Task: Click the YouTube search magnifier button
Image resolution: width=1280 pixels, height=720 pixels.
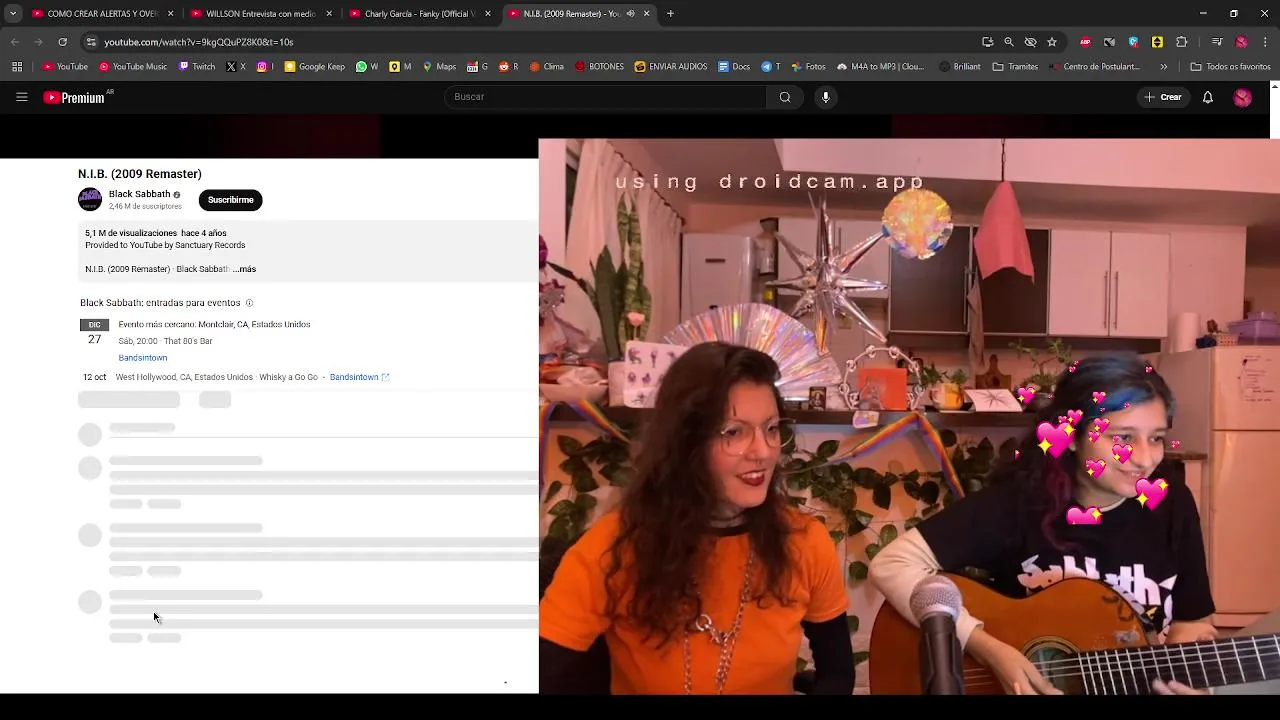Action: (x=785, y=97)
